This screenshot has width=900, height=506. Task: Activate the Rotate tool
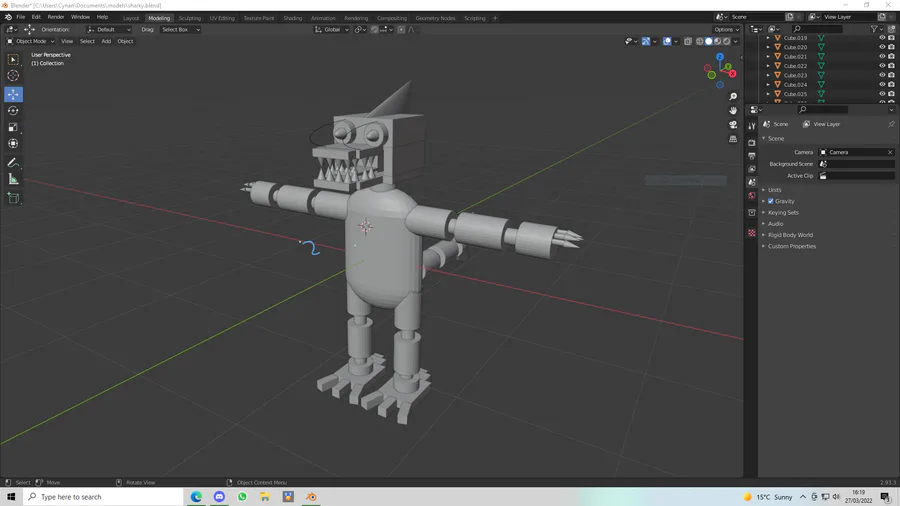13,111
